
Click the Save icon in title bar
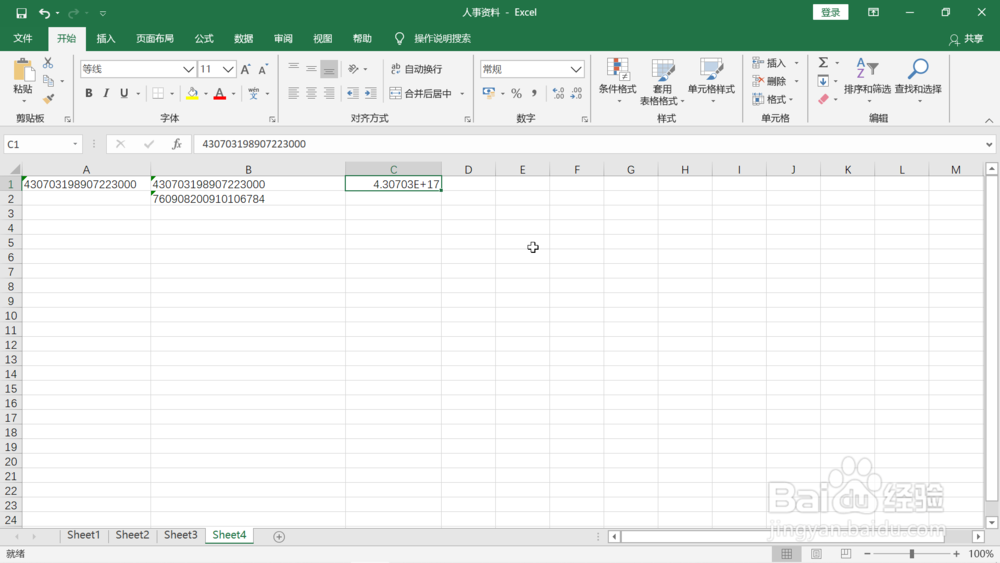click(x=21, y=13)
